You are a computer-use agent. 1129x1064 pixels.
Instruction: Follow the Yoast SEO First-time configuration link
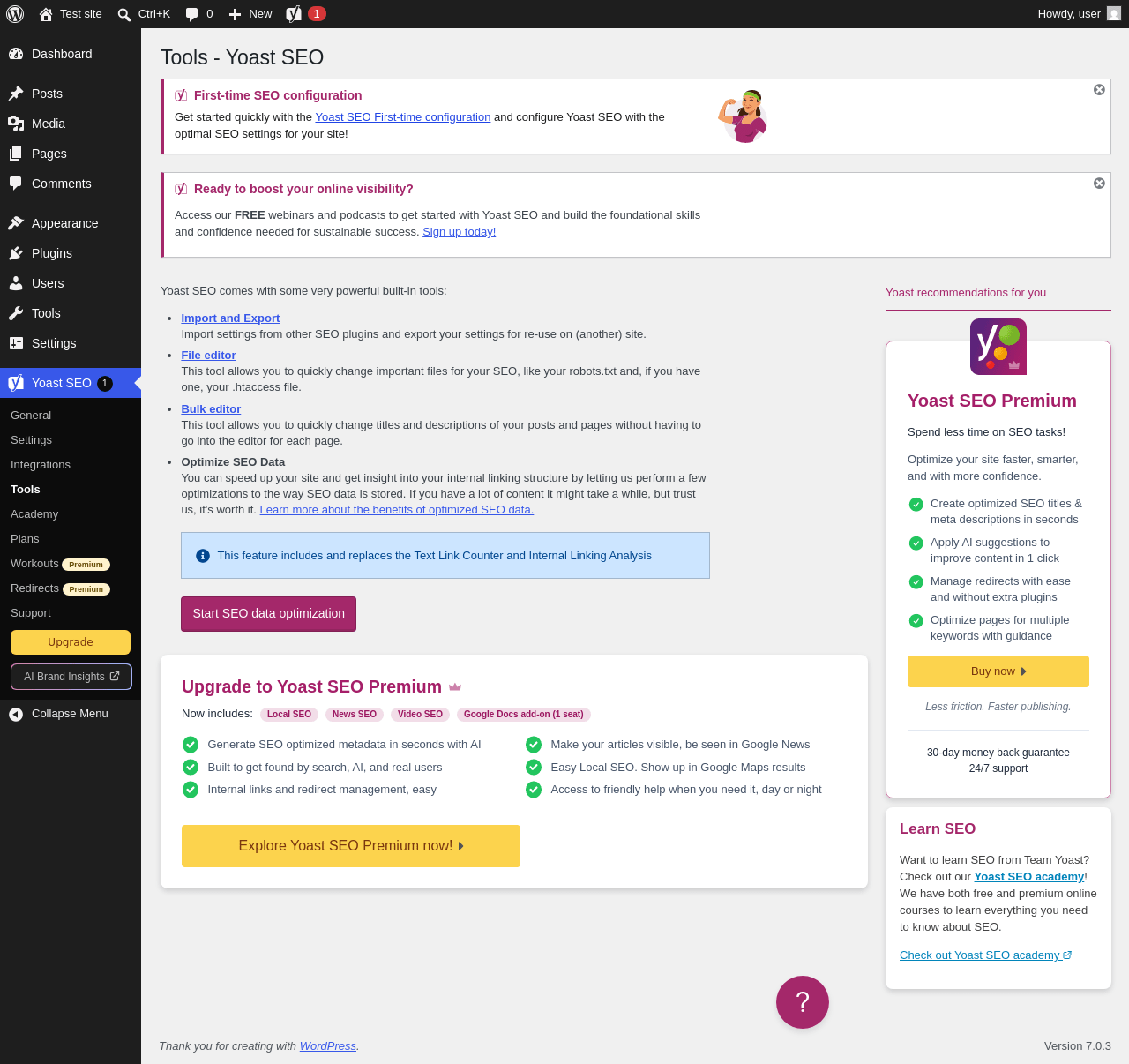pyautogui.click(x=403, y=117)
